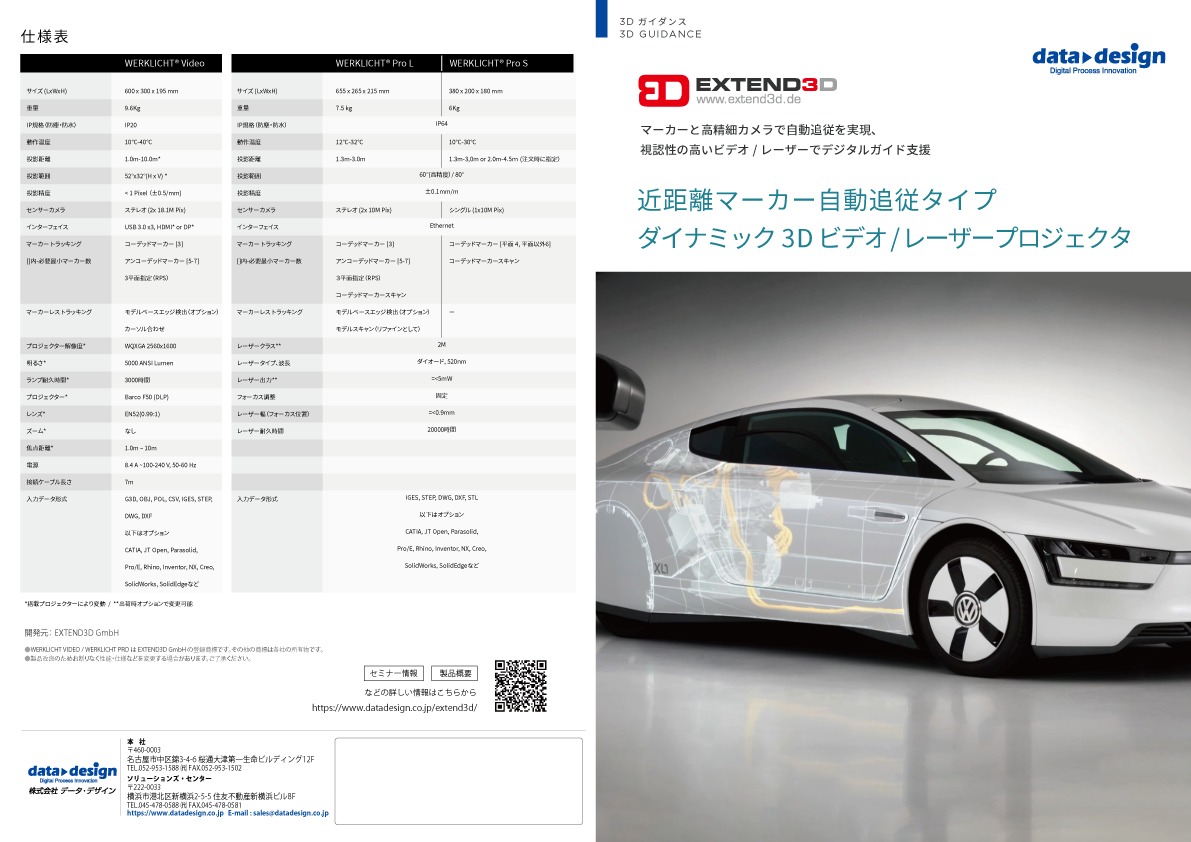Click the data design logo at top right
The width and height of the screenshot is (1191, 842).
pyautogui.click(x=1098, y=60)
